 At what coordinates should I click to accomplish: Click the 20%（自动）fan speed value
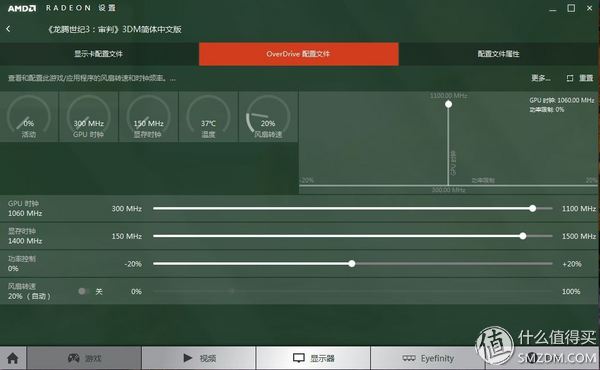pos(29,297)
